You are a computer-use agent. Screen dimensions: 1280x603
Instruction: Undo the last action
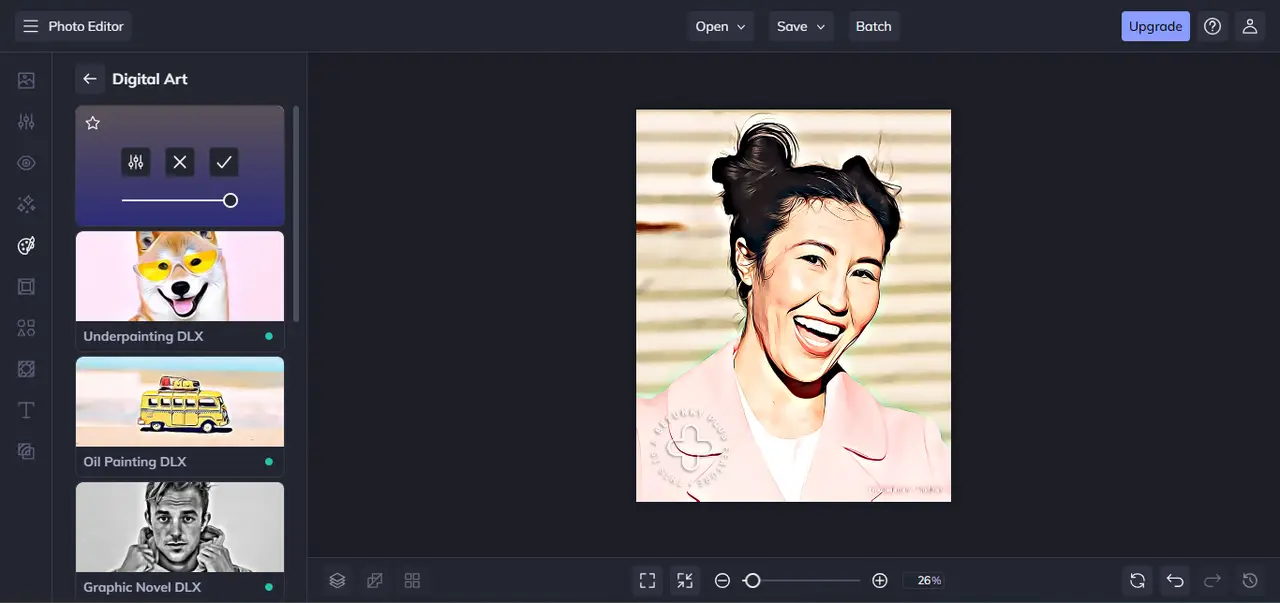point(1175,580)
